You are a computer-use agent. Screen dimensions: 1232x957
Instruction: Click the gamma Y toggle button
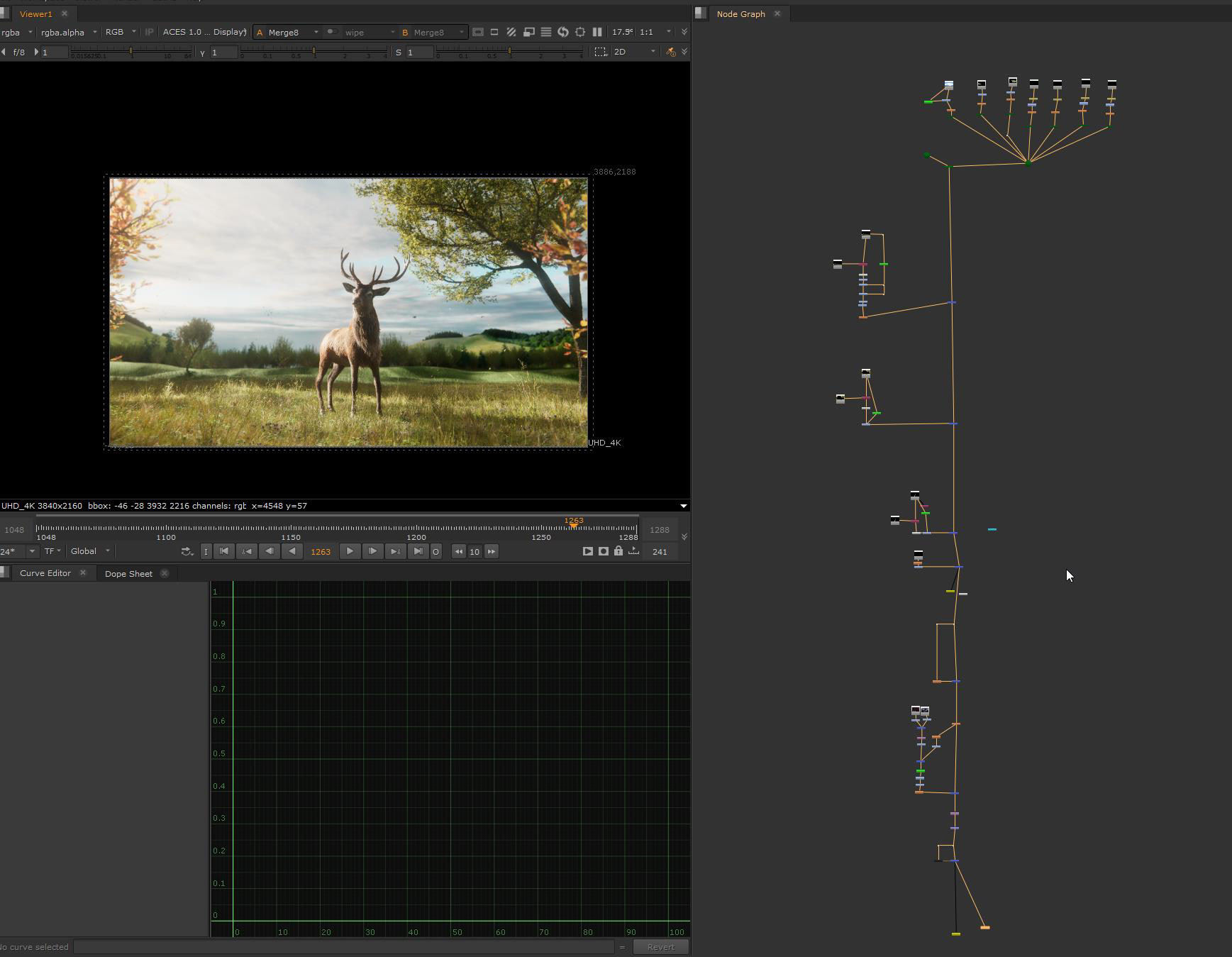(x=202, y=52)
